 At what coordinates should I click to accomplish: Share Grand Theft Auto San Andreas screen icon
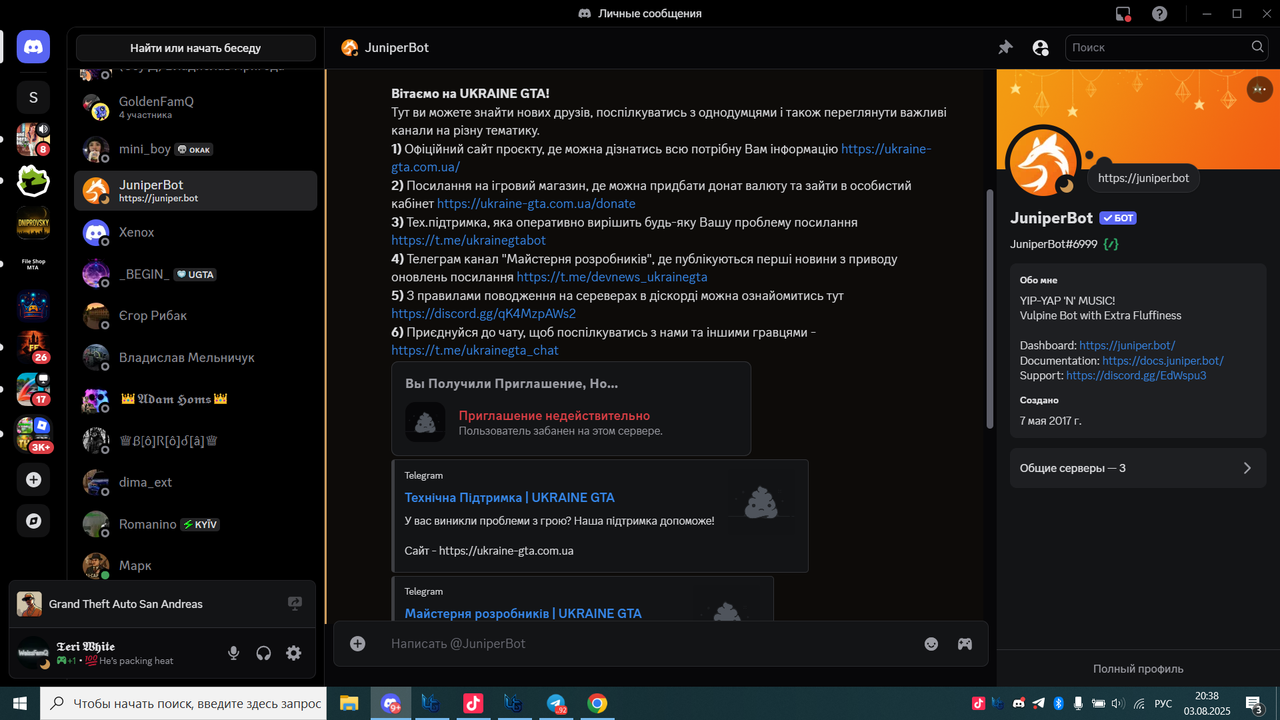coord(295,604)
